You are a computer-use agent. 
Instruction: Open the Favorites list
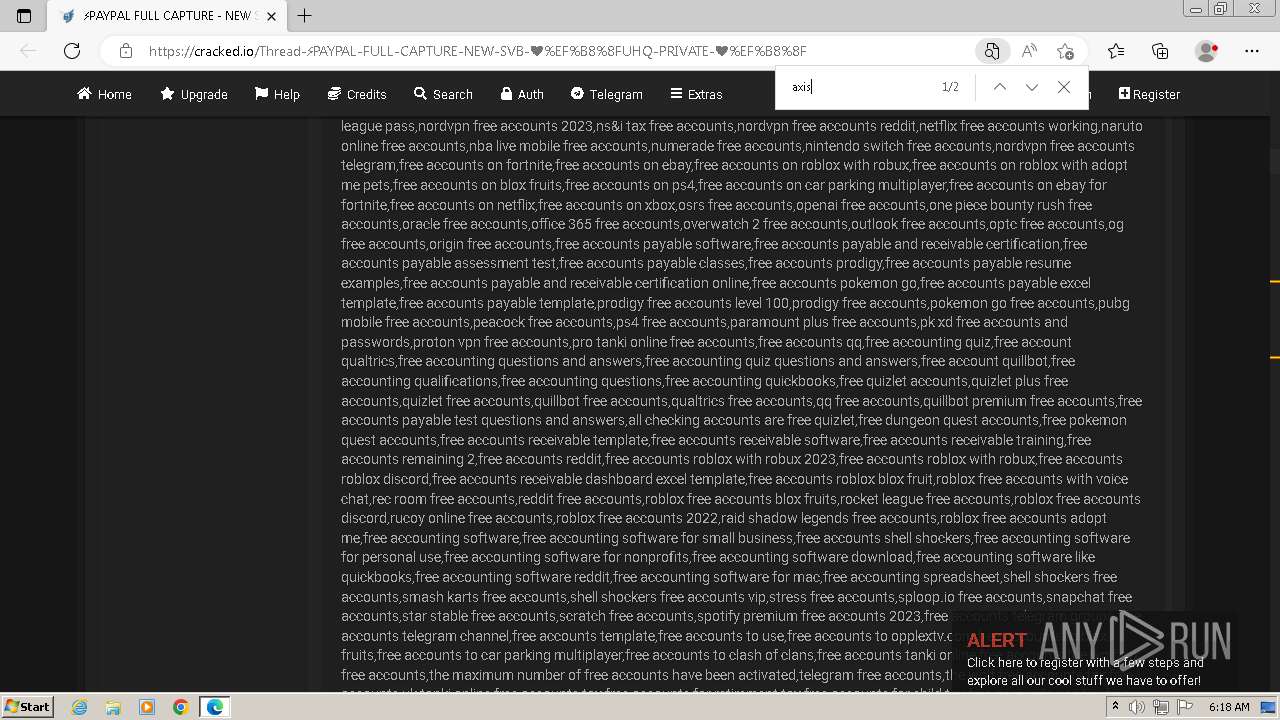coord(1116,51)
